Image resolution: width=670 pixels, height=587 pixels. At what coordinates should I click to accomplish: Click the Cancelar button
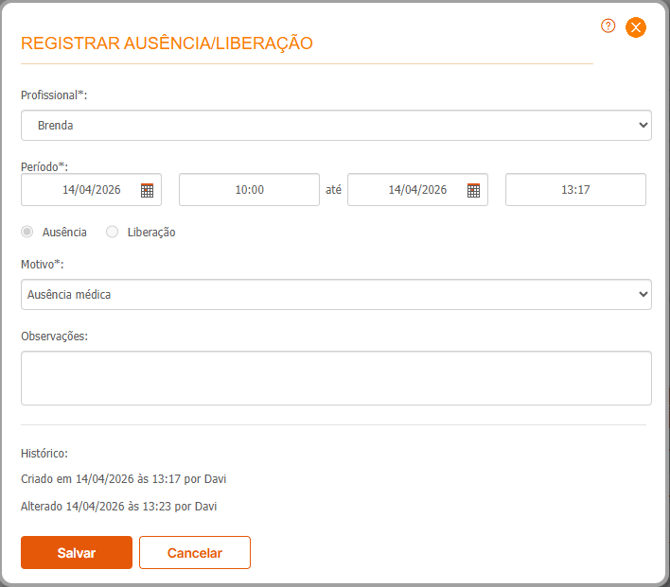[194, 552]
